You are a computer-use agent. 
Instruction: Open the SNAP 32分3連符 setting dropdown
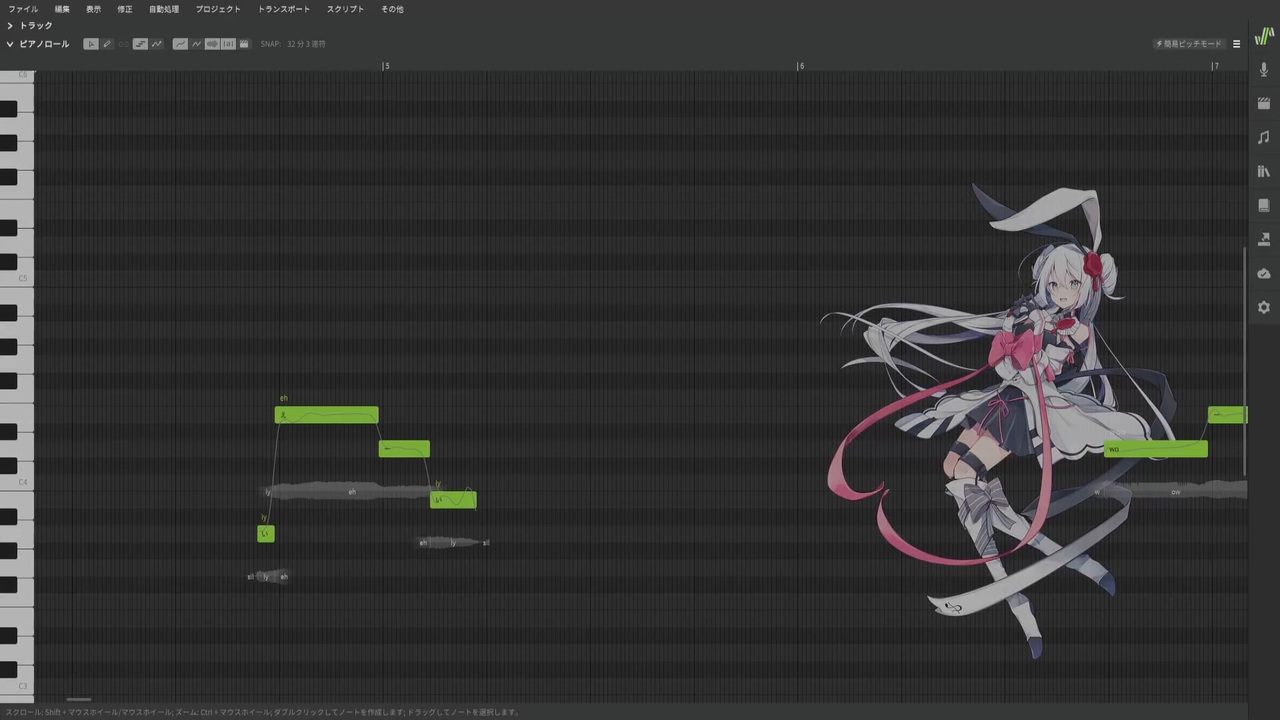click(293, 44)
